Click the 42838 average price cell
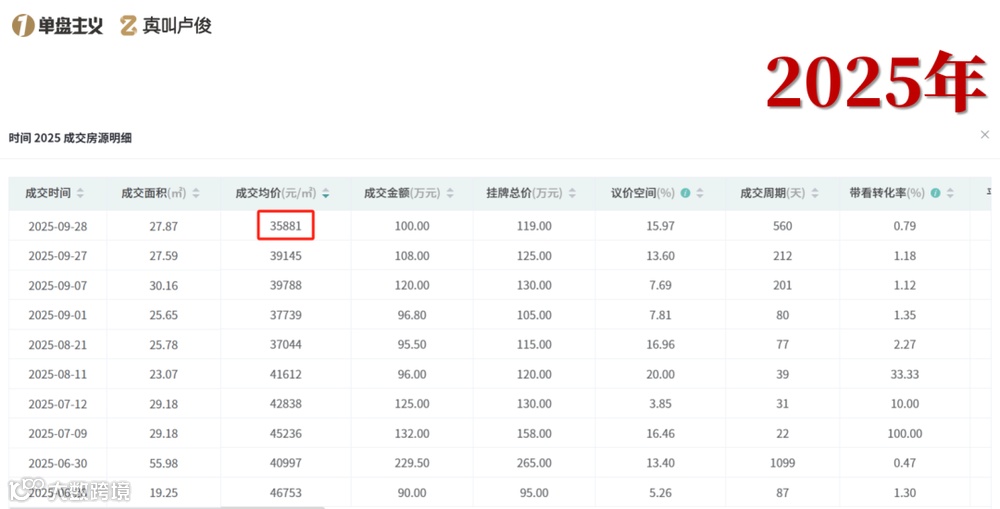This screenshot has width=1000, height=509. click(x=286, y=404)
